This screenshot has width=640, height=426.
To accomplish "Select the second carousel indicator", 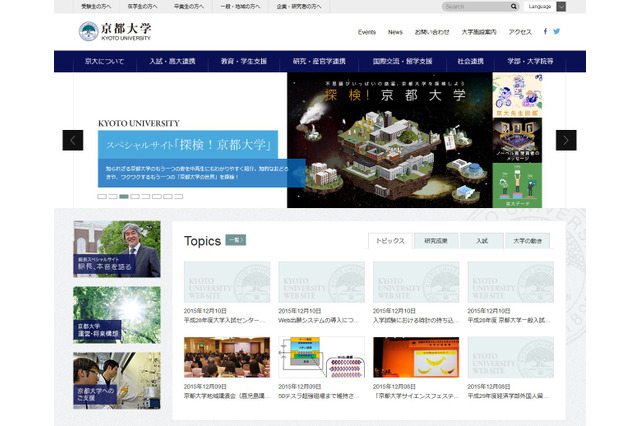I will (x=113, y=197).
